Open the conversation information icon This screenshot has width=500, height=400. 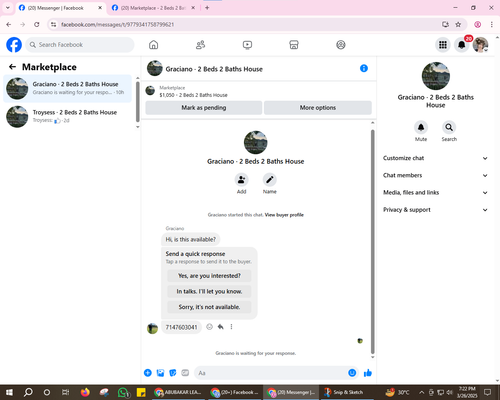tap(364, 68)
